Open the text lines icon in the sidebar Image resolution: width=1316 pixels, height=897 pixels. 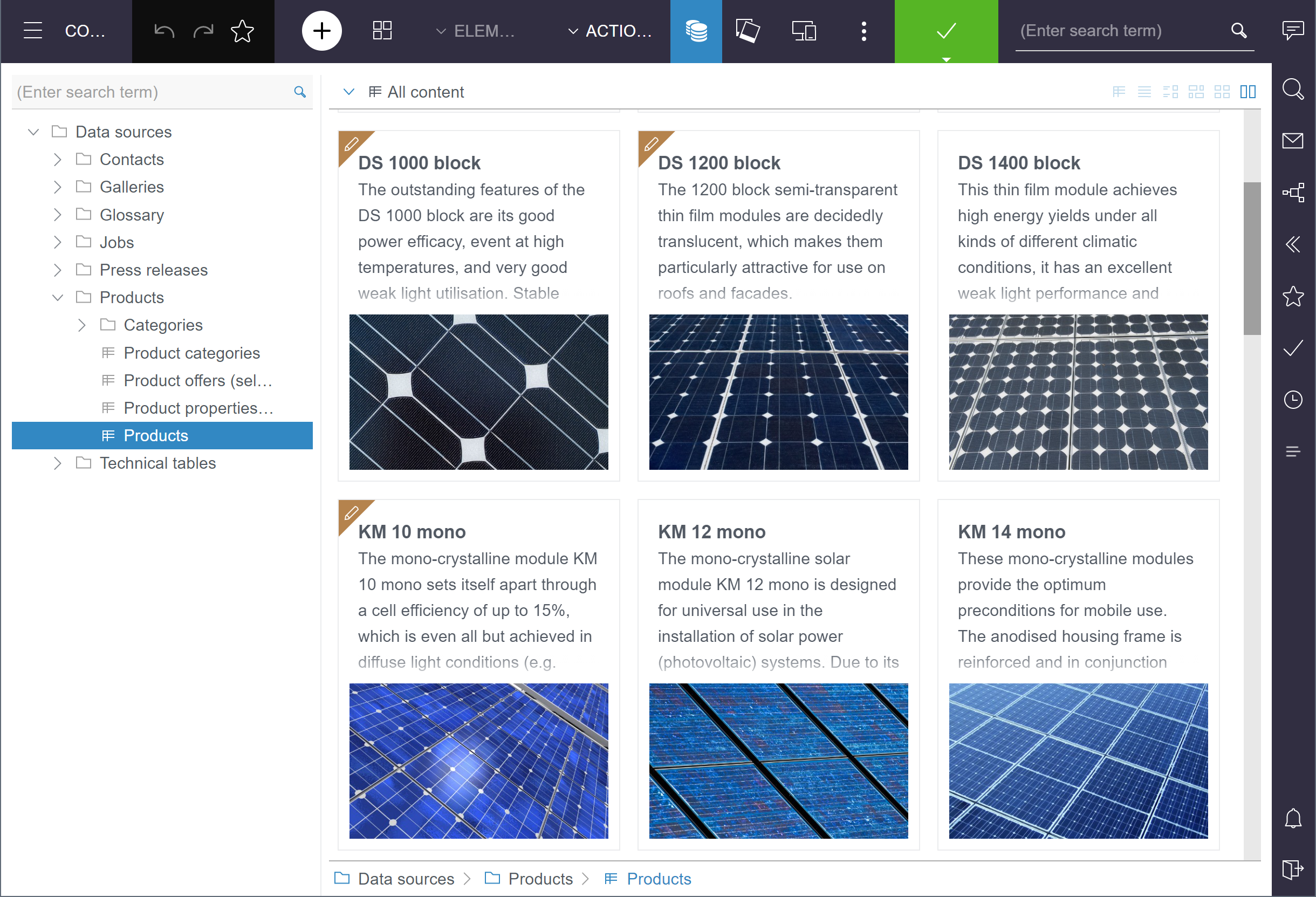[1293, 451]
